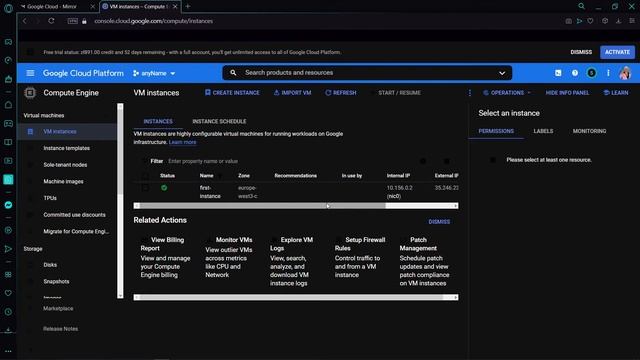Open Messenger in the browser sidebar

(8, 205)
